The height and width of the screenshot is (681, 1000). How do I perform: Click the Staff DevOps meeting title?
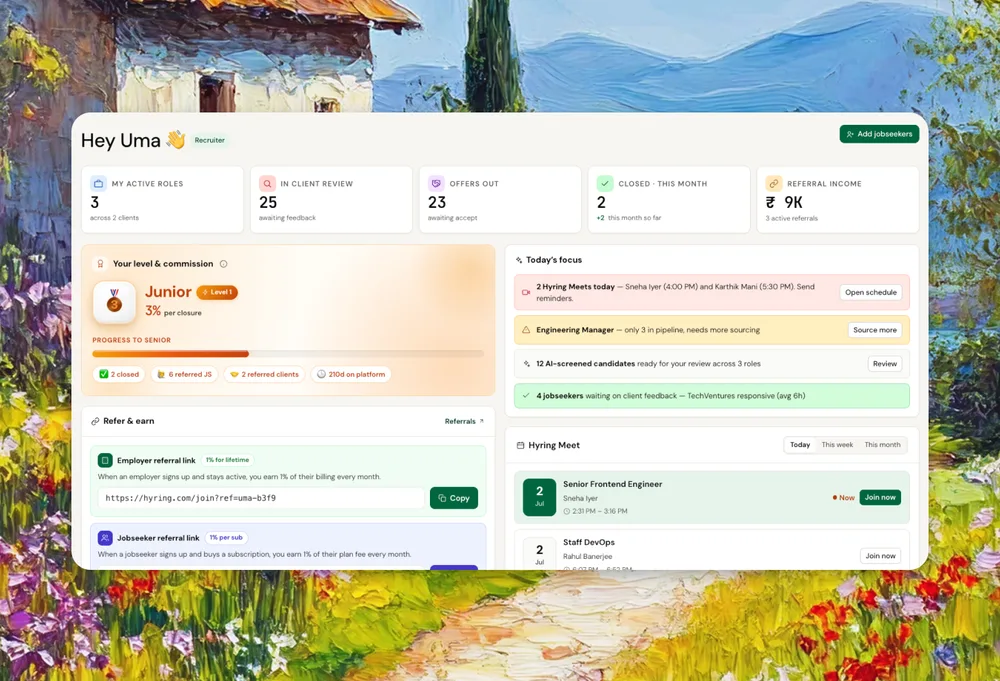pos(589,543)
